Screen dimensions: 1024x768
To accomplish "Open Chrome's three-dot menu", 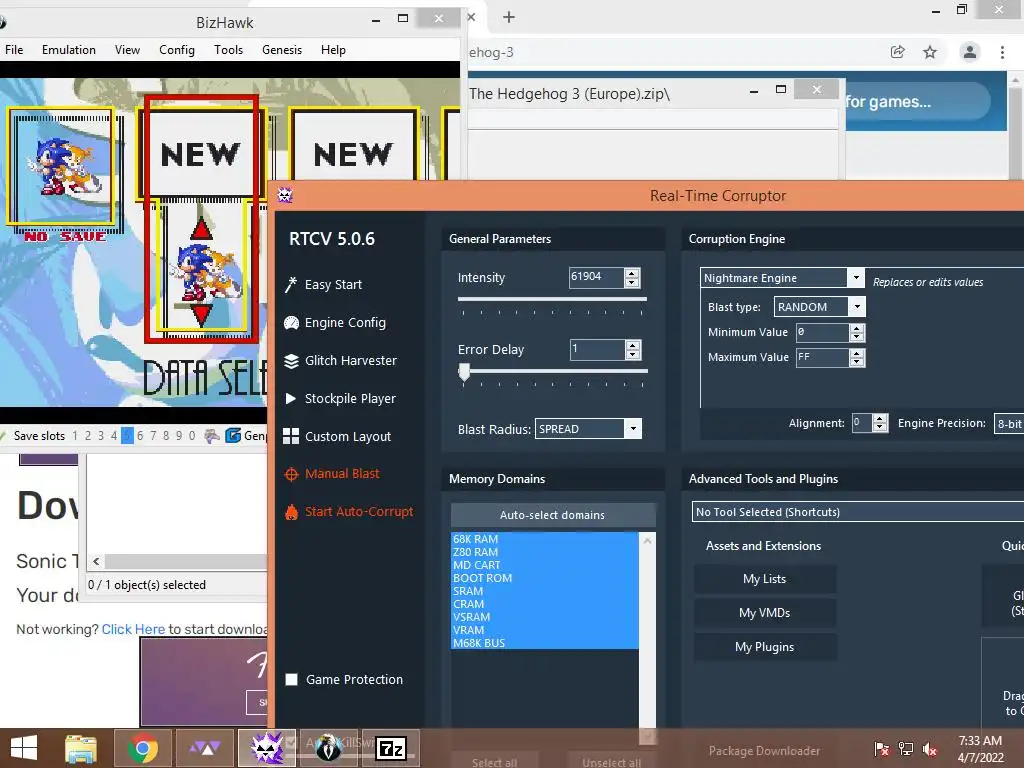I will click(x=1002, y=52).
